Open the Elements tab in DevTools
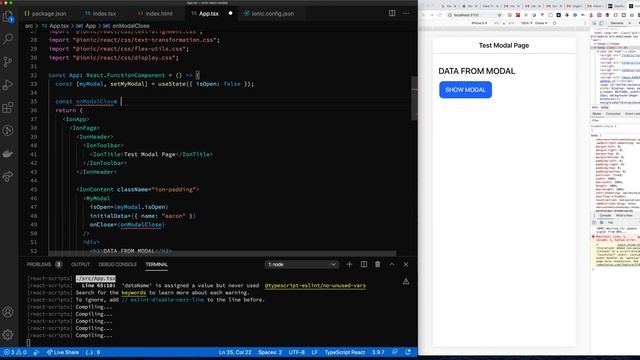 pos(617,23)
